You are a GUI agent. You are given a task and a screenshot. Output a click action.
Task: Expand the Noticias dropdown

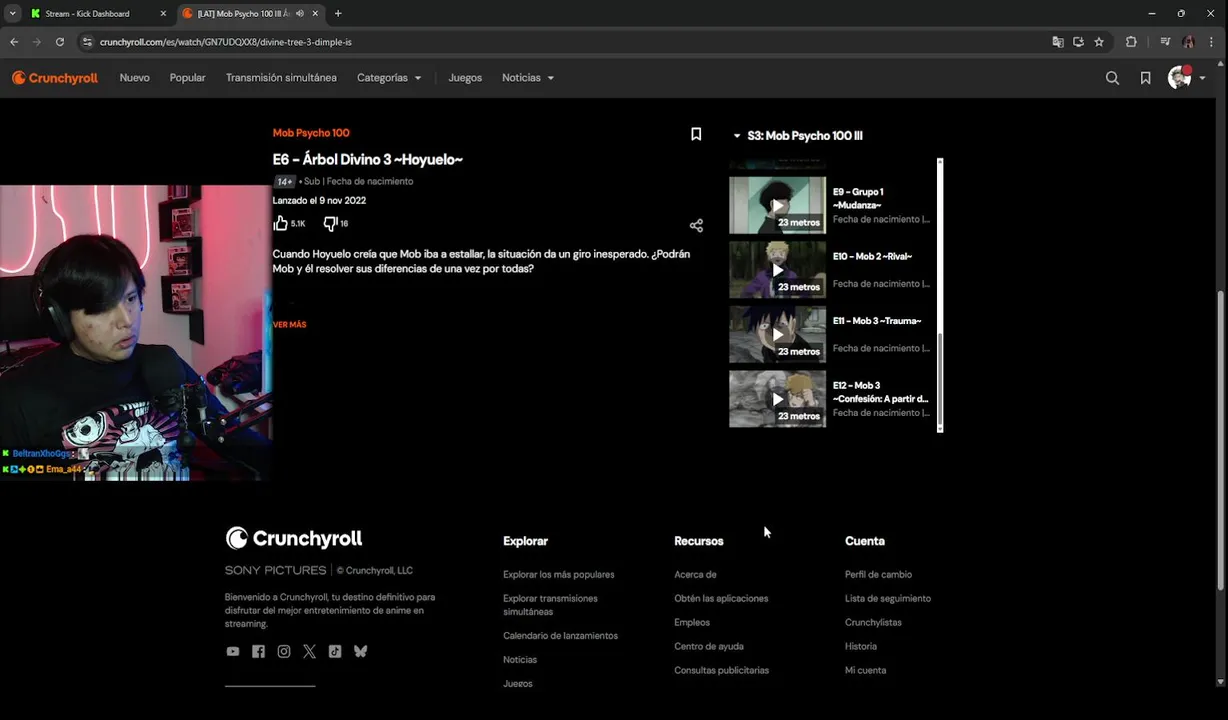point(528,78)
